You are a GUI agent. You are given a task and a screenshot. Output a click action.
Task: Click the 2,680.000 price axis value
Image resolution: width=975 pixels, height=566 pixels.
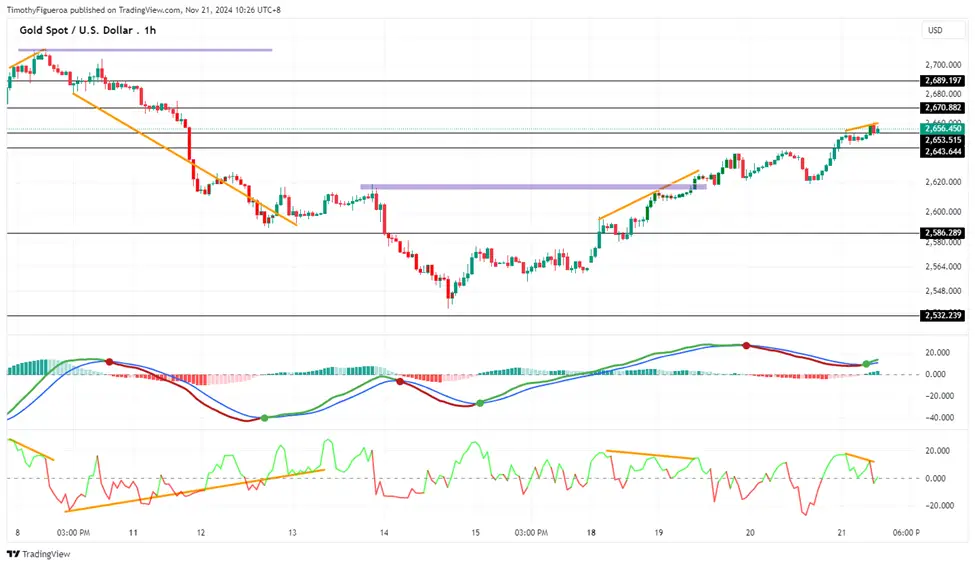(943, 94)
